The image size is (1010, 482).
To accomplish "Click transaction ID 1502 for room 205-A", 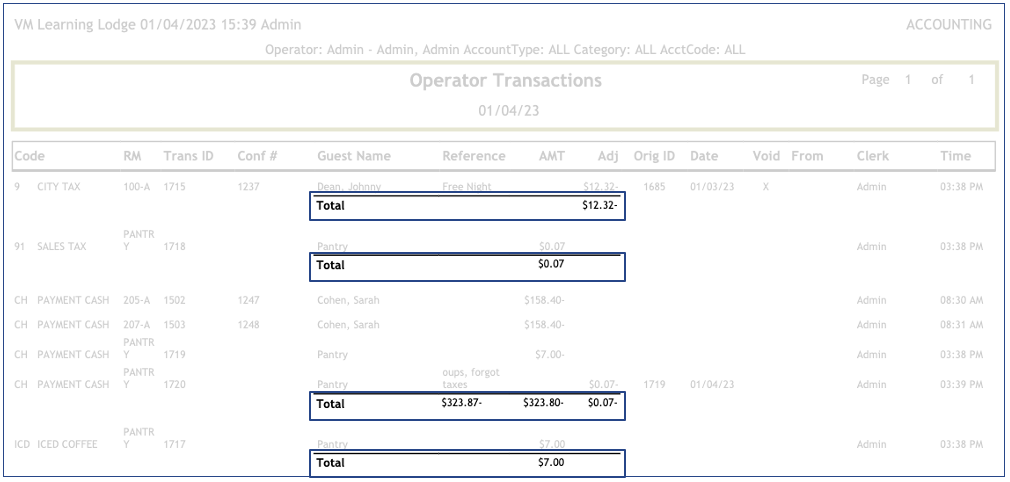I will pos(176,300).
